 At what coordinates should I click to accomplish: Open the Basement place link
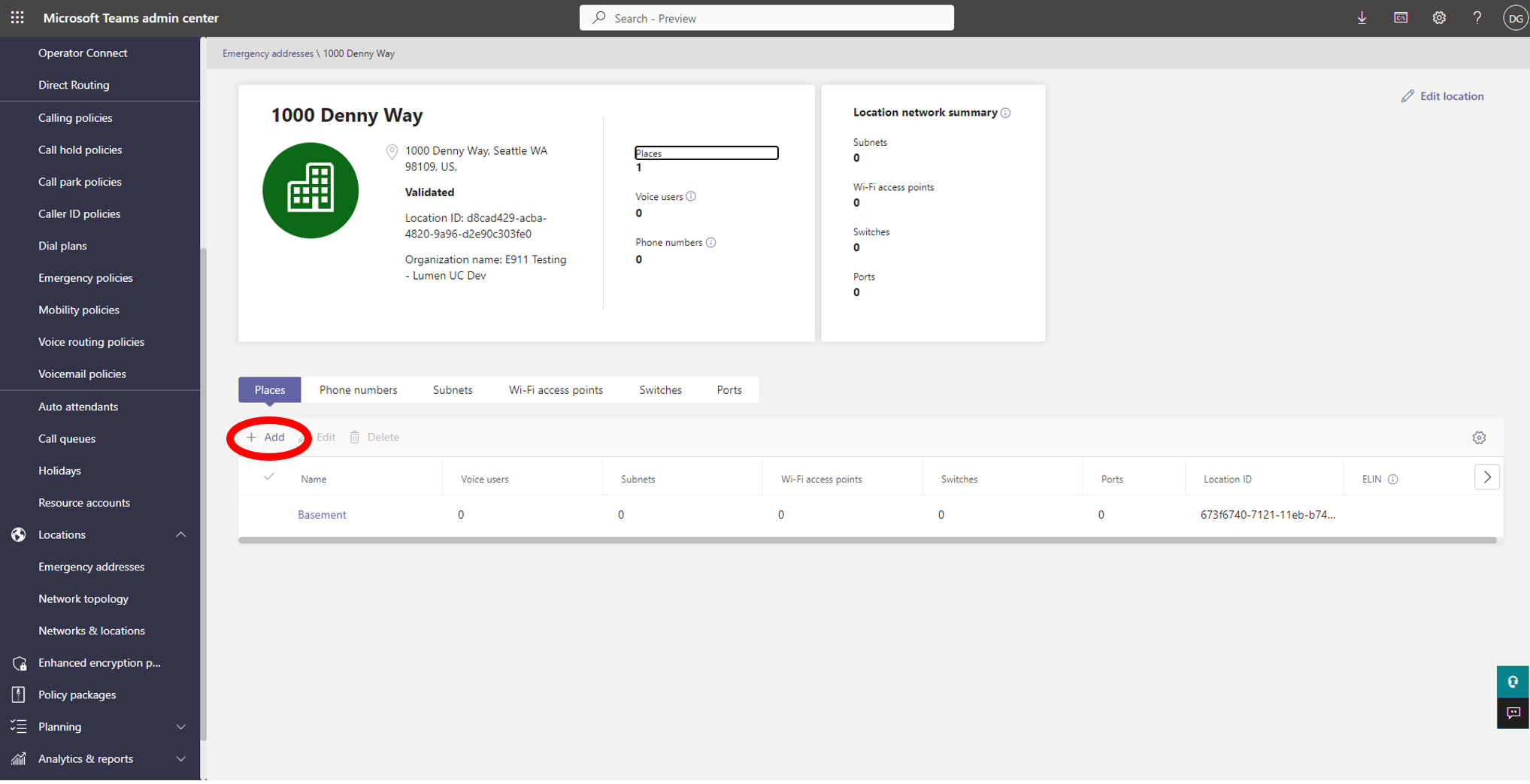pyautogui.click(x=322, y=515)
